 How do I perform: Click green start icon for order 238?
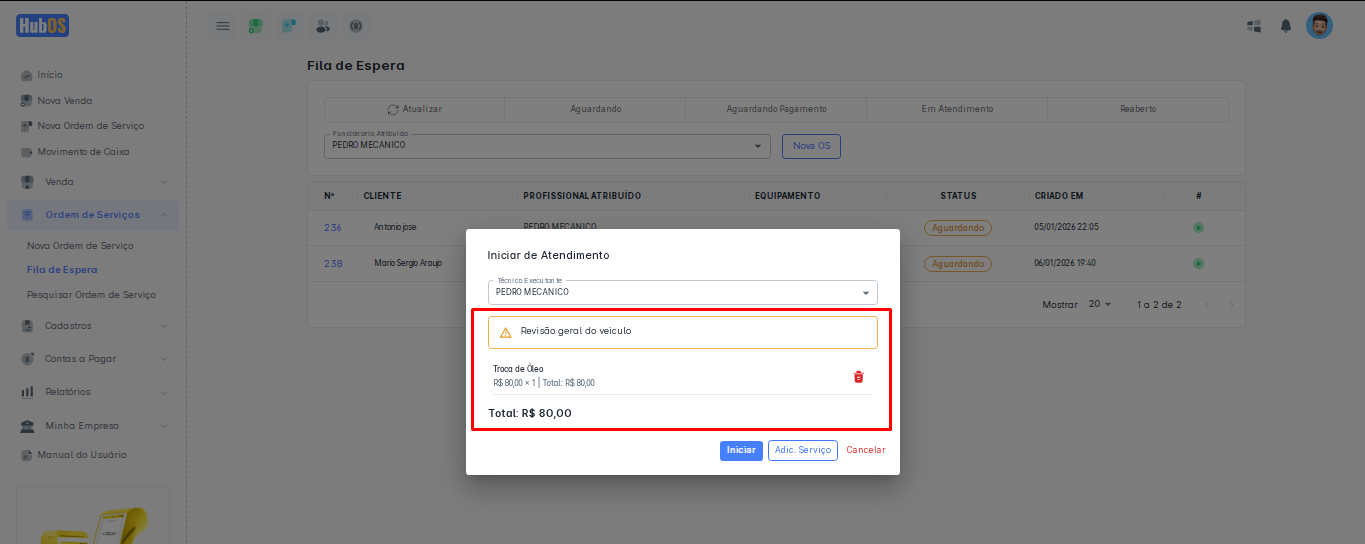point(1198,264)
